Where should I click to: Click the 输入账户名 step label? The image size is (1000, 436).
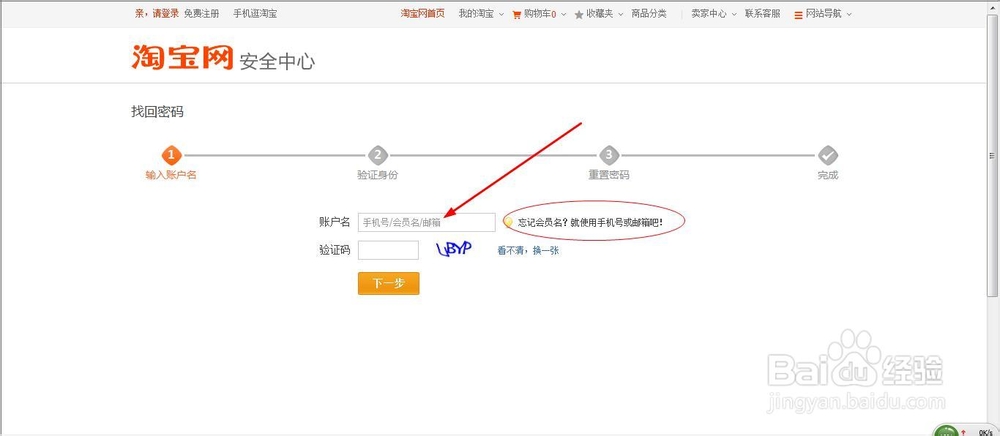[171, 175]
